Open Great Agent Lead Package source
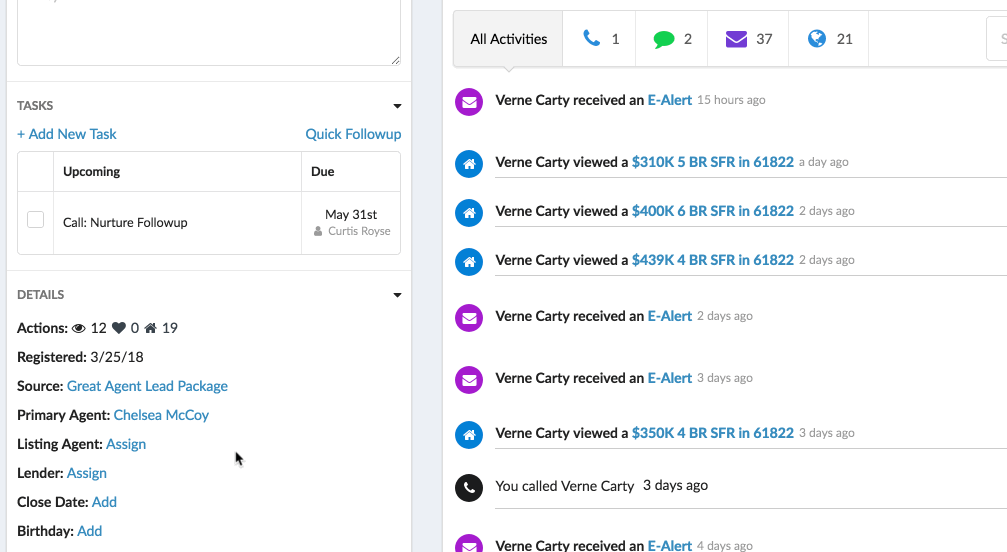The image size is (1007, 552). [147, 386]
